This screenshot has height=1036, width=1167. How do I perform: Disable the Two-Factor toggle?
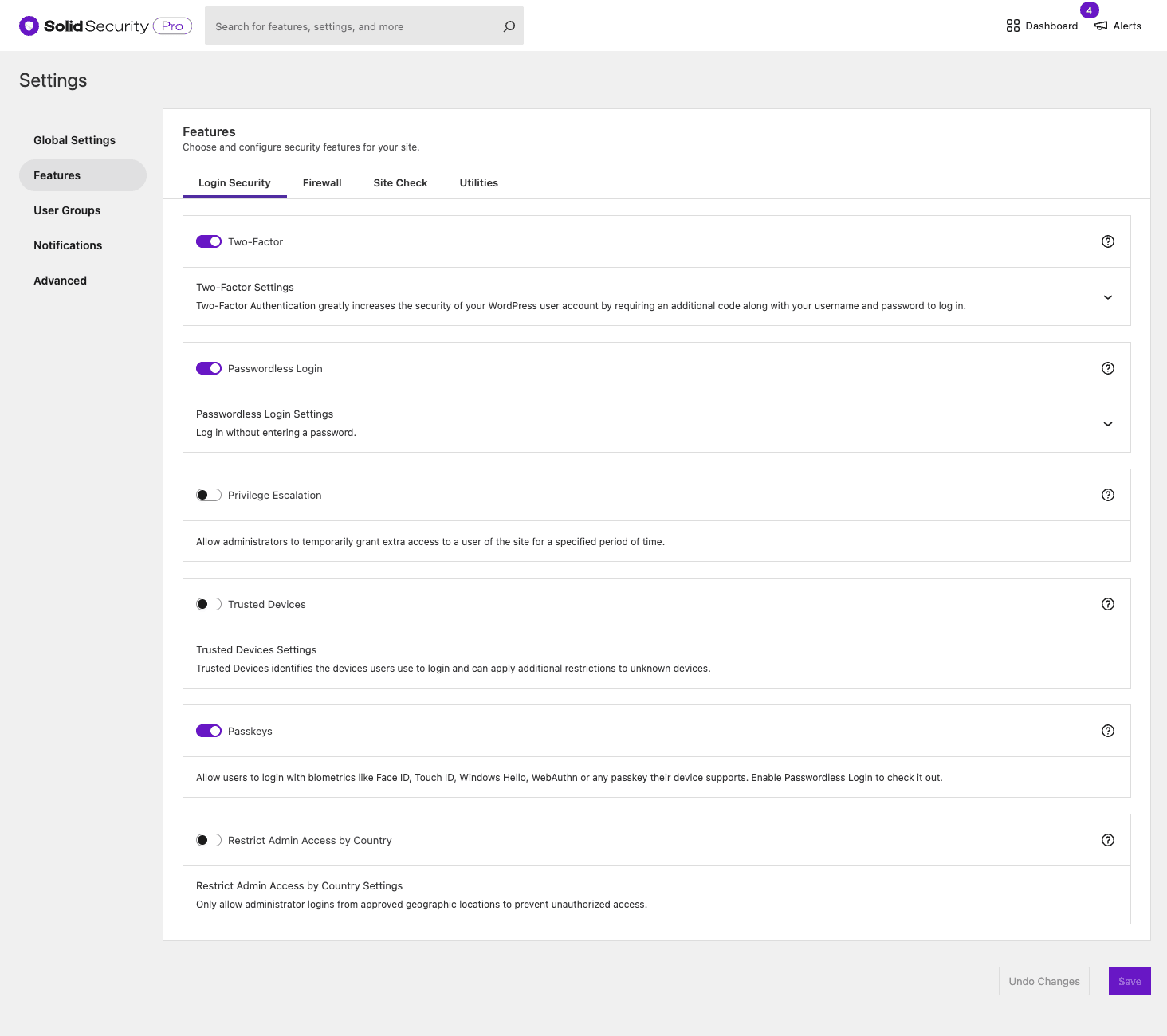tap(209, 241)
